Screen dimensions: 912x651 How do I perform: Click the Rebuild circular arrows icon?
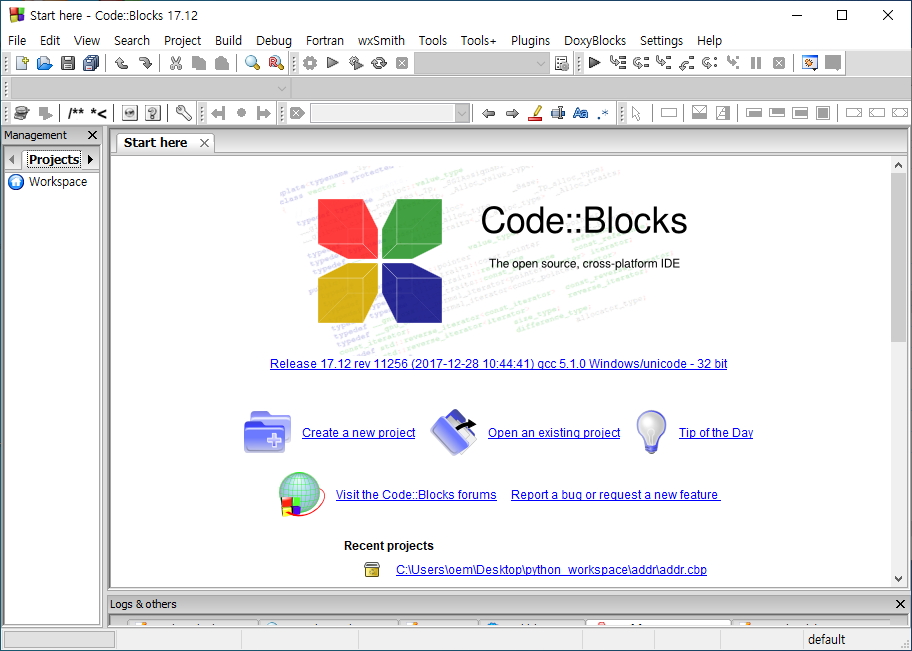[379, 63]
